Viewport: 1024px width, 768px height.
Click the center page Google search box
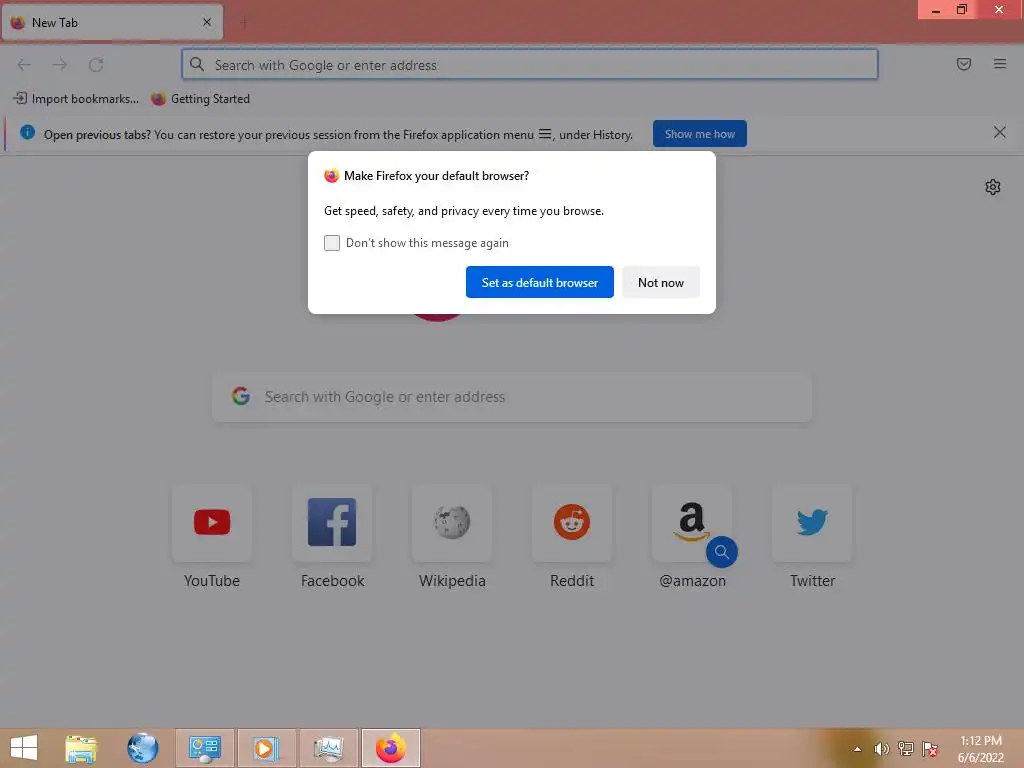pos(512,397)
